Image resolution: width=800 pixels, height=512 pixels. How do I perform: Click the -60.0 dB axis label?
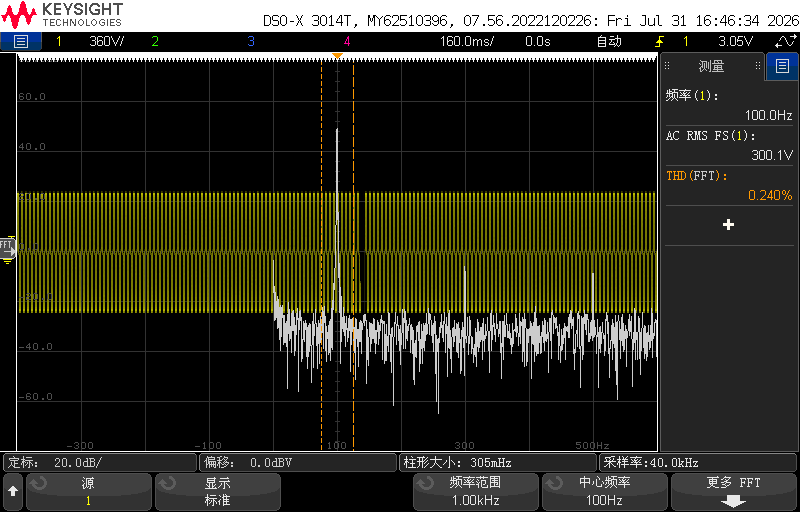(35, 396)
